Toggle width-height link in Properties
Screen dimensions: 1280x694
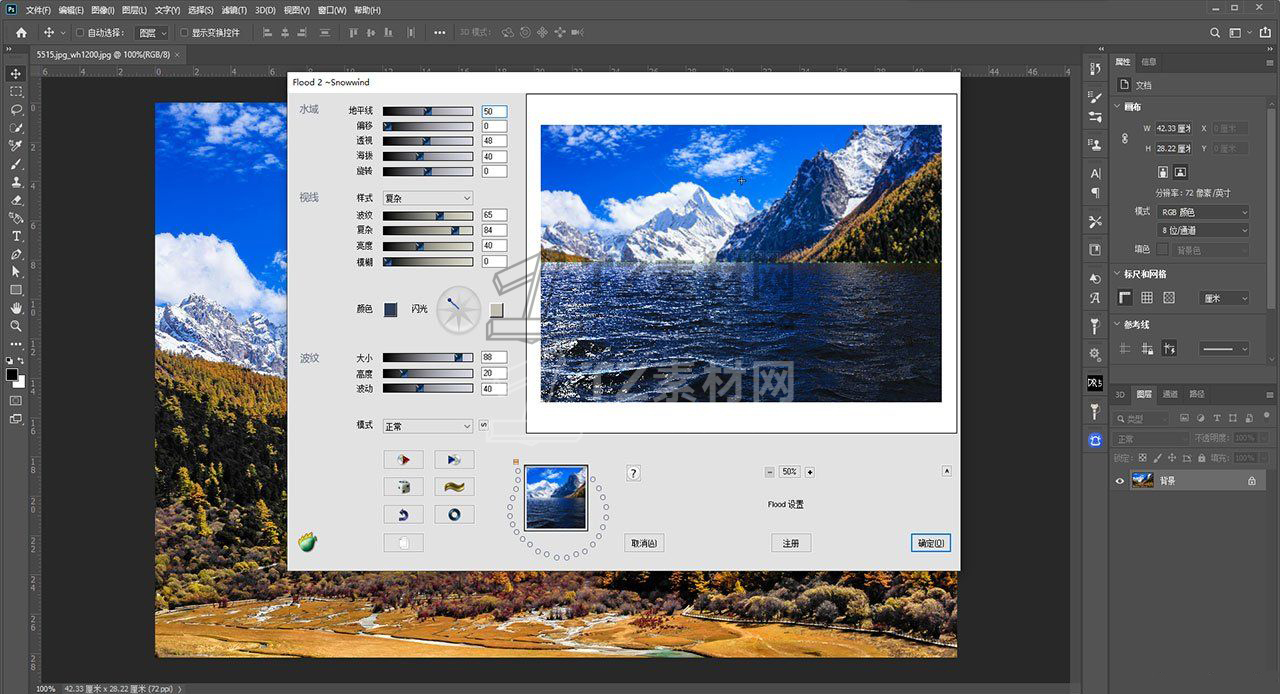[1125, 138]
